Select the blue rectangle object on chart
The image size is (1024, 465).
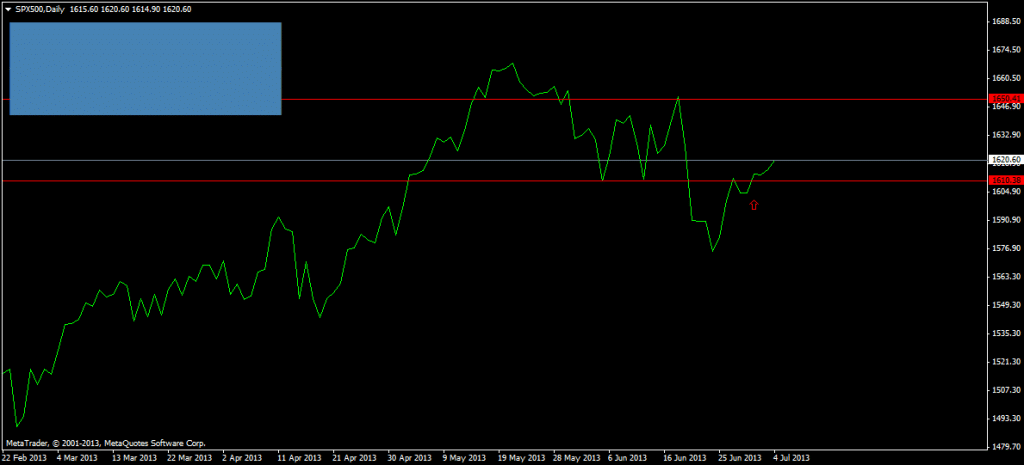(146, 69)
